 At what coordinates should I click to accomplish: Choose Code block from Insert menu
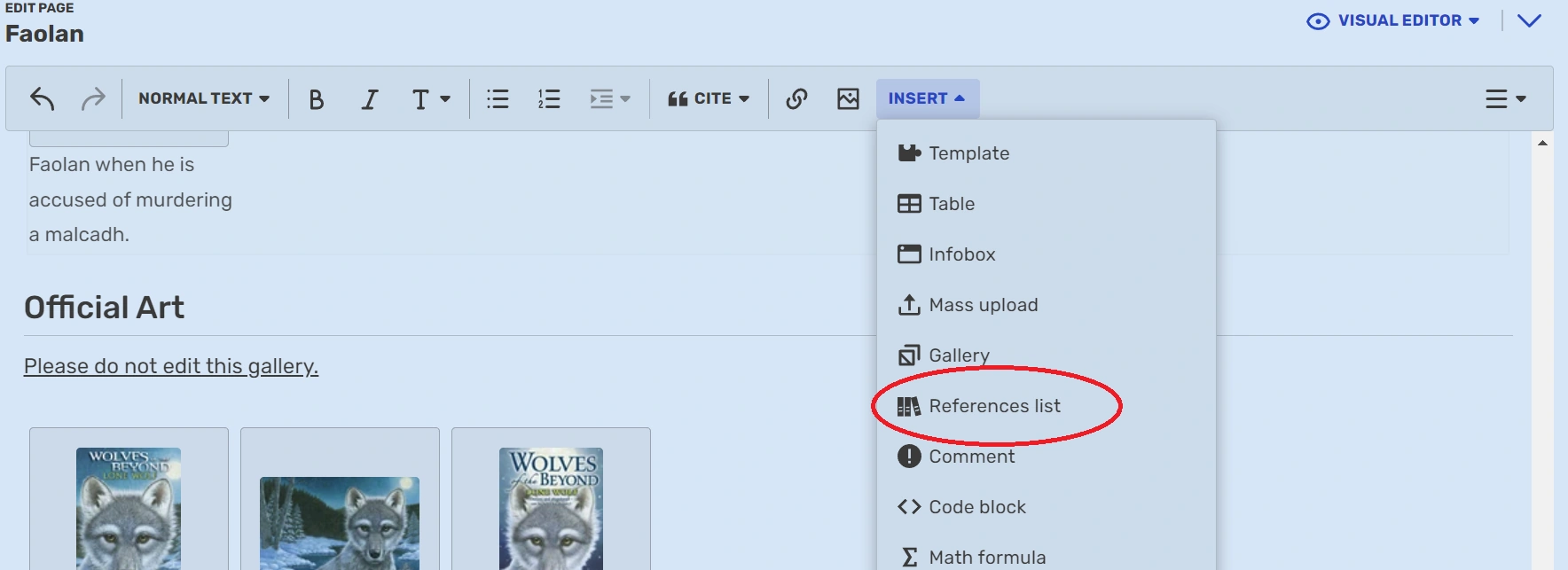click(1047, 507)
